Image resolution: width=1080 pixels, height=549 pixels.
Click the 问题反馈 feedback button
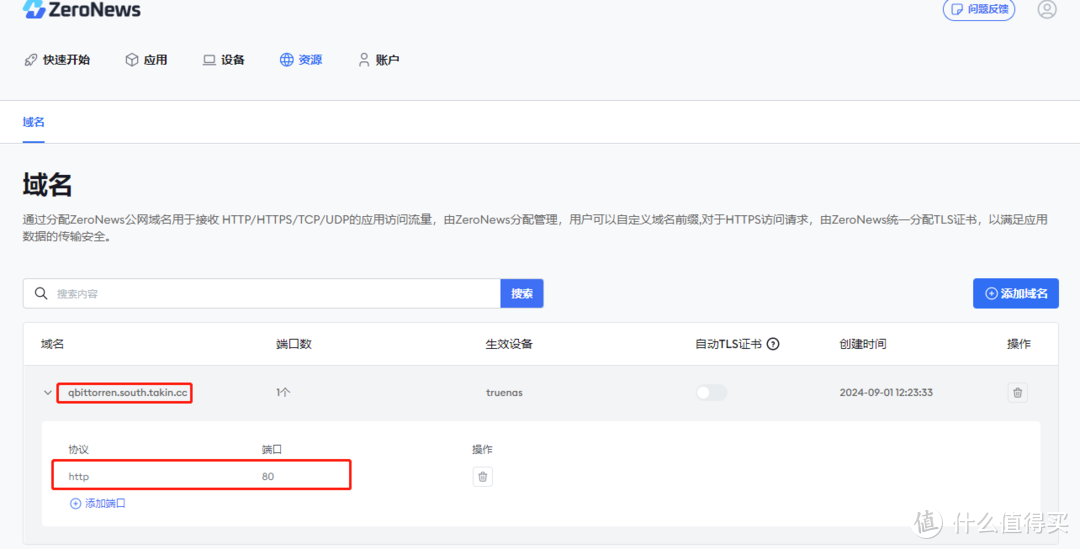pos(979,10)
